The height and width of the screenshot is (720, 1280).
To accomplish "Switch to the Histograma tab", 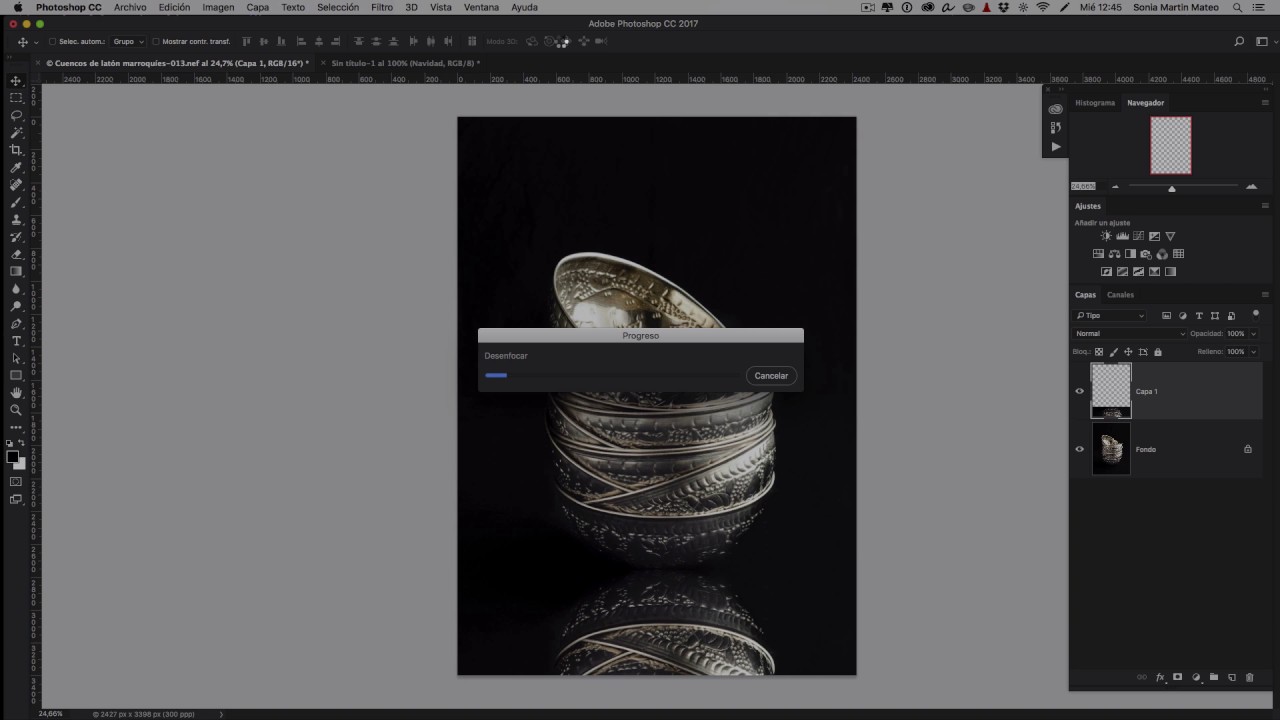I will pos(1095,103).
